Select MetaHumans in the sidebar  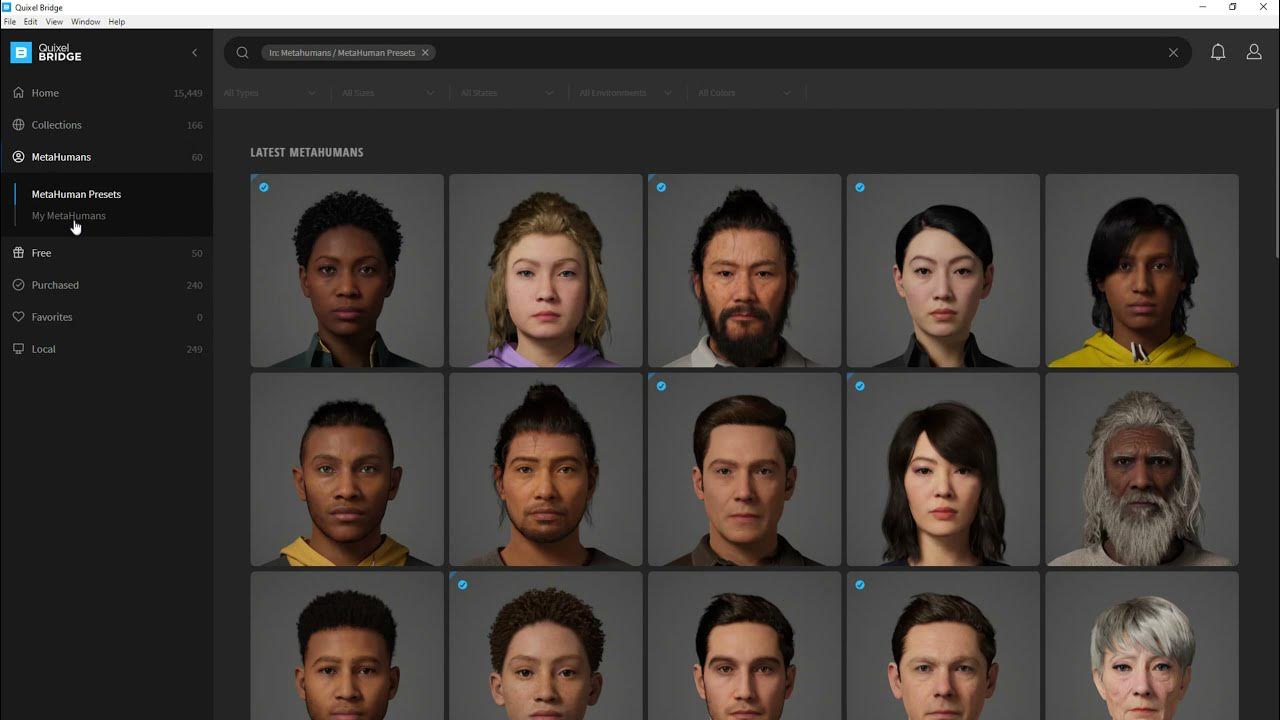(x=106, y=157)
